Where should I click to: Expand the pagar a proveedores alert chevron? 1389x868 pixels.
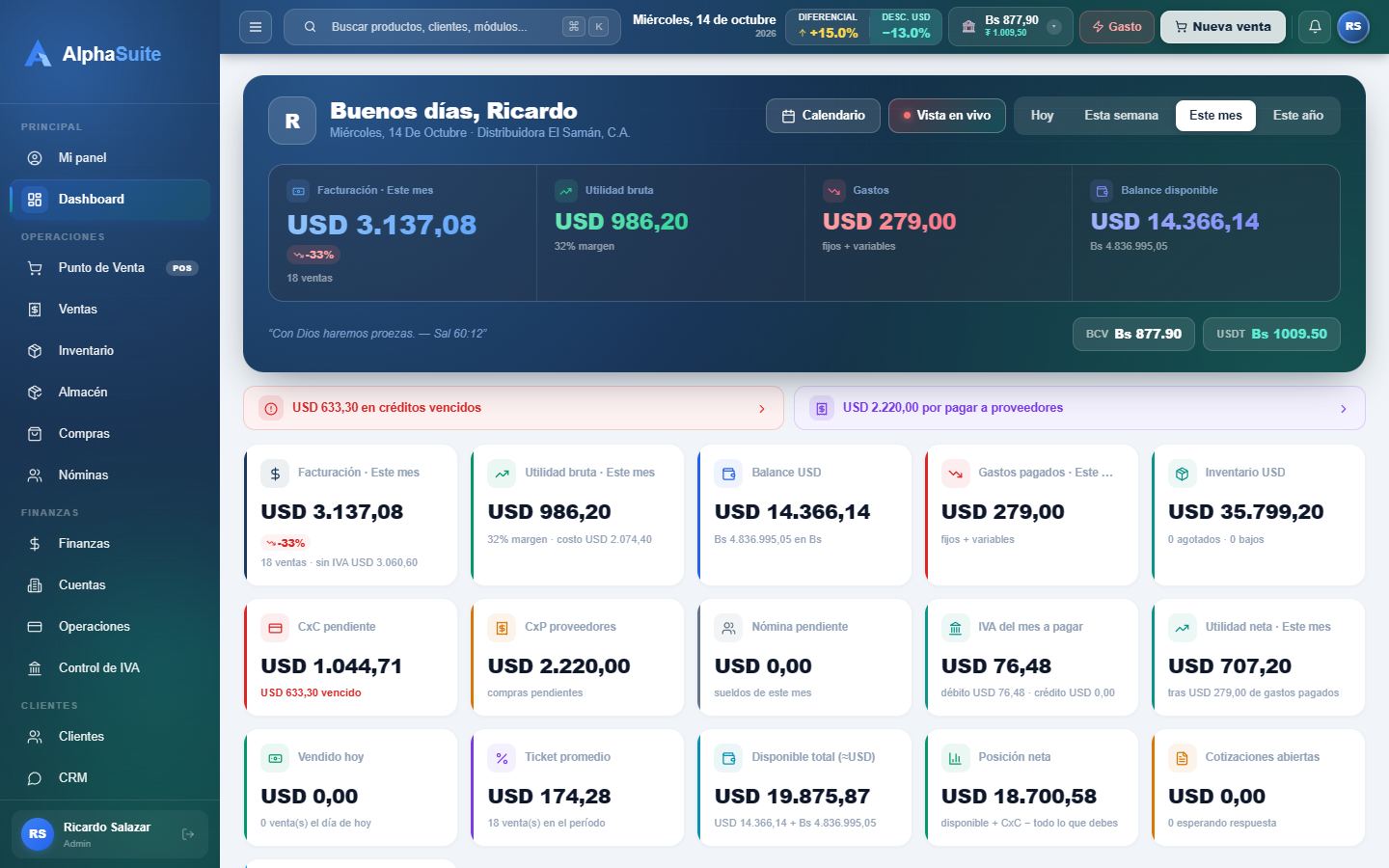point(1344,409)
